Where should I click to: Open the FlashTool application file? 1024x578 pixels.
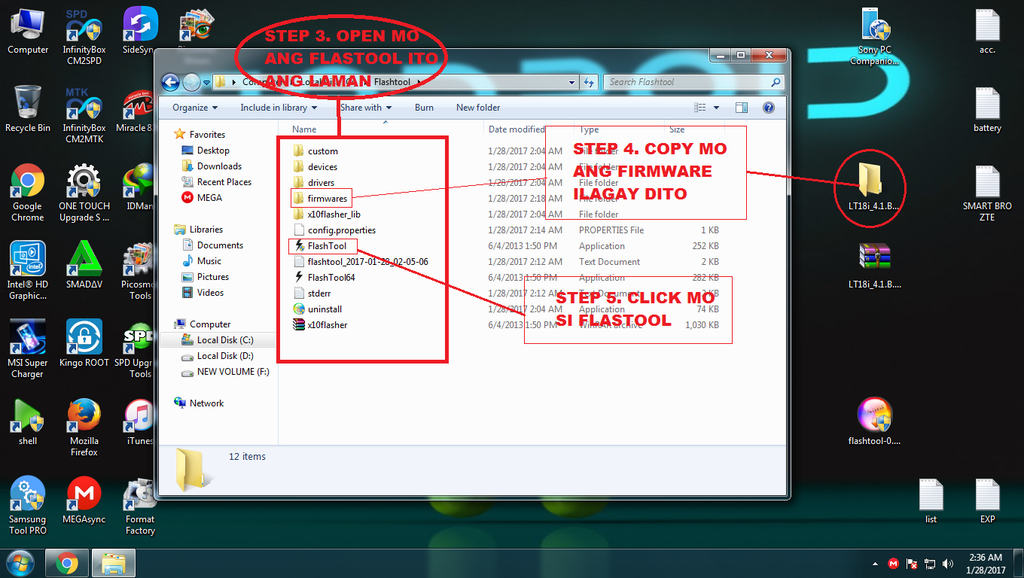[x=326, y=246]
